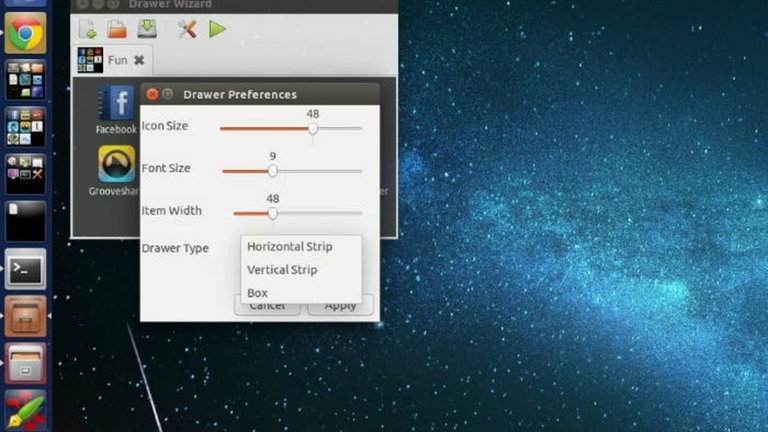Select the Facebook item in the drawer
The image size is (768, 432).
[116, 110]
